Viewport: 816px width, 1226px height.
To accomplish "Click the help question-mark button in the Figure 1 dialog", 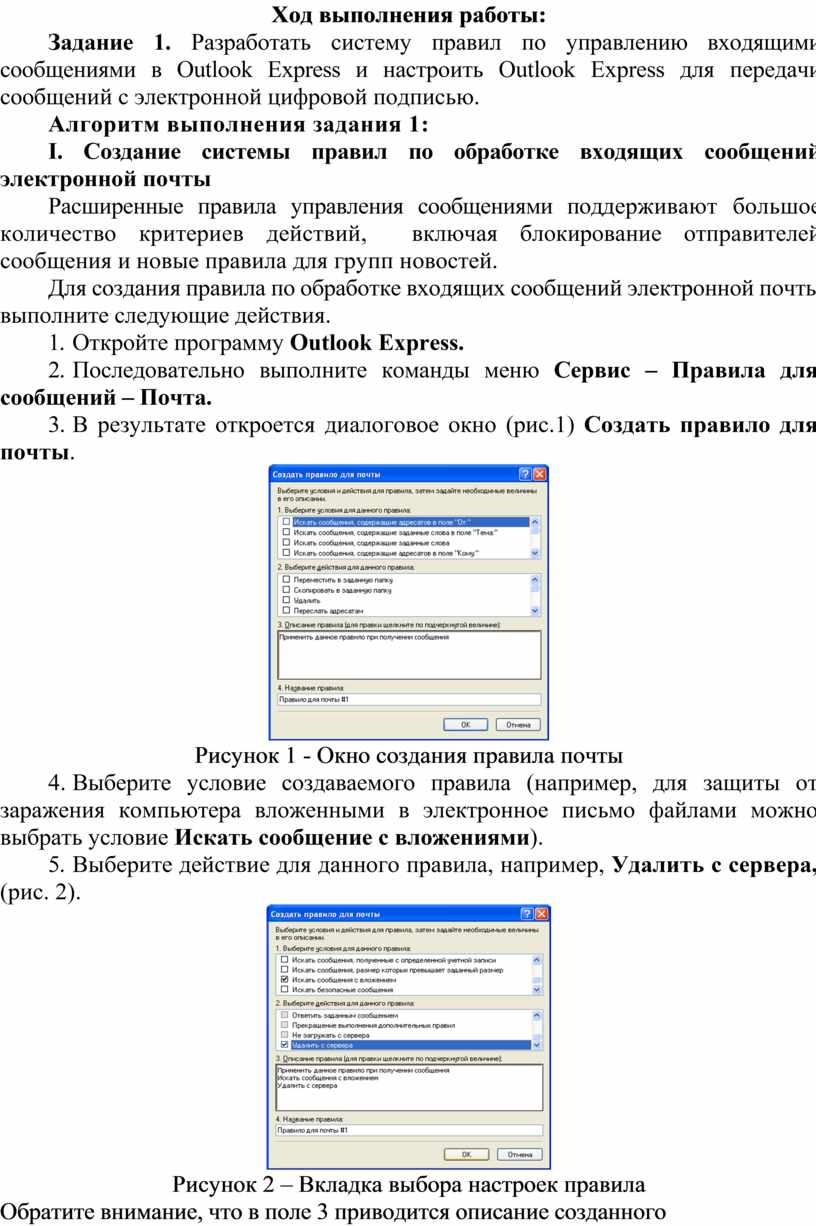I will (525, 474).
